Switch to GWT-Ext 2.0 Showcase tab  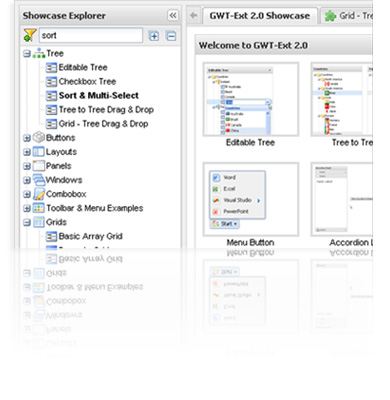tap(260, 16)
